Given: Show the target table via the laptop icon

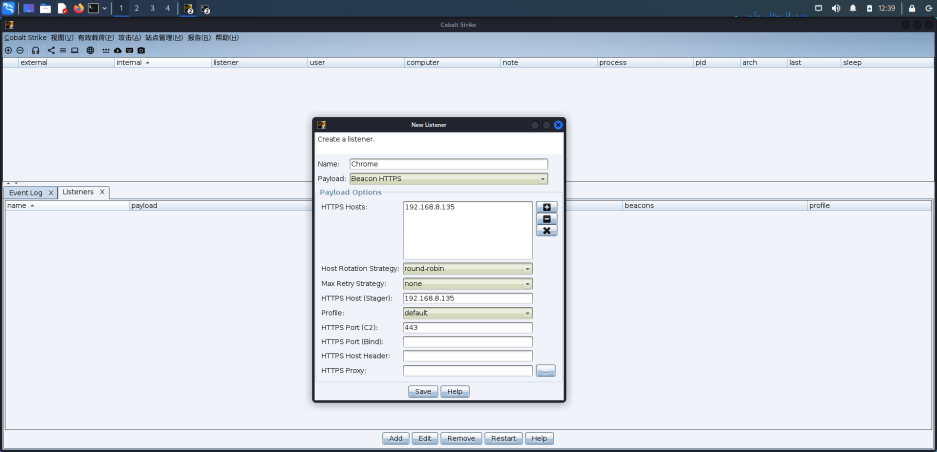Looking at the screenshot, I should click(75, 51).
